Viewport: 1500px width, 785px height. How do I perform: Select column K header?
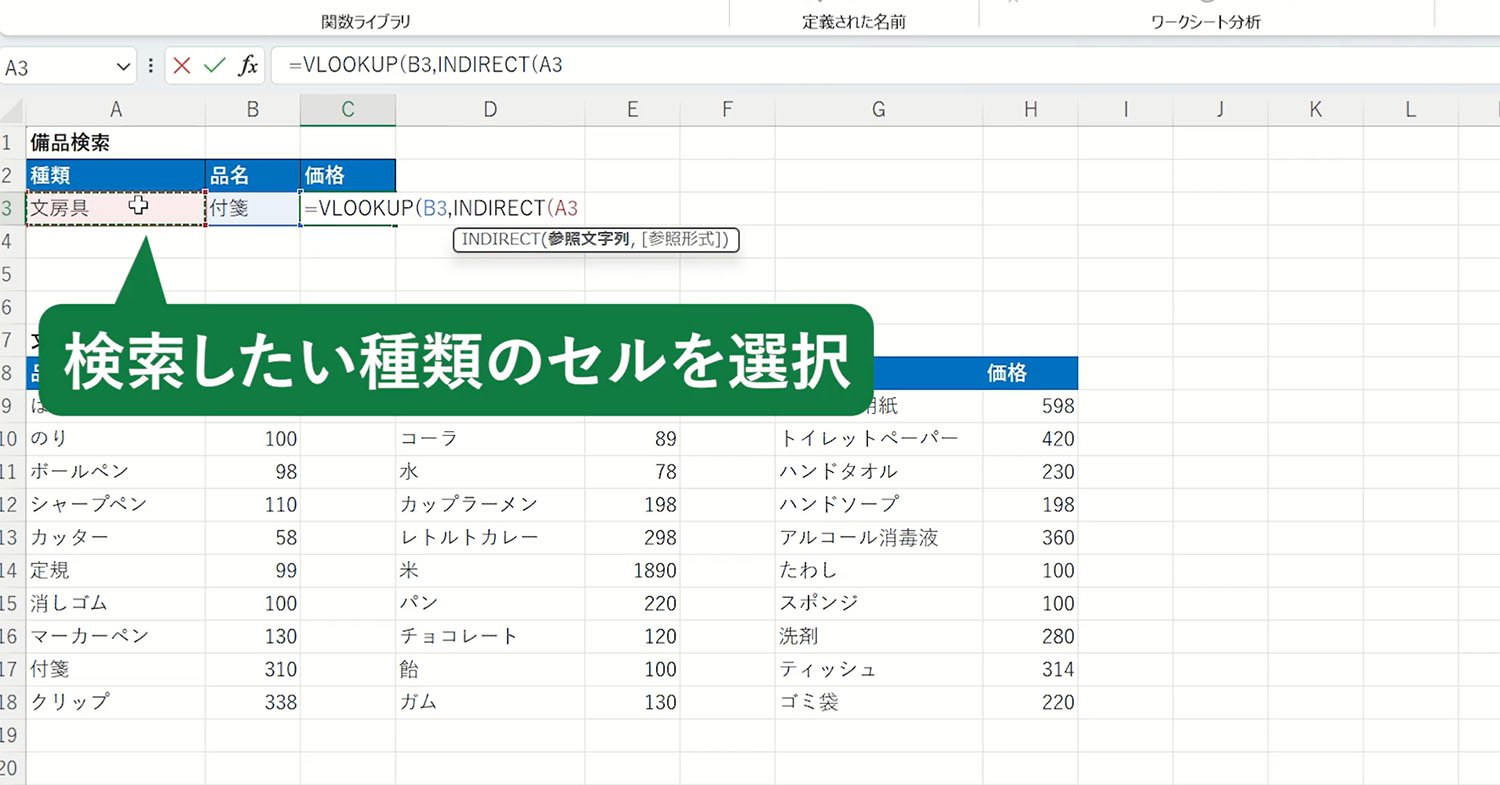(x=1315, y=110)
